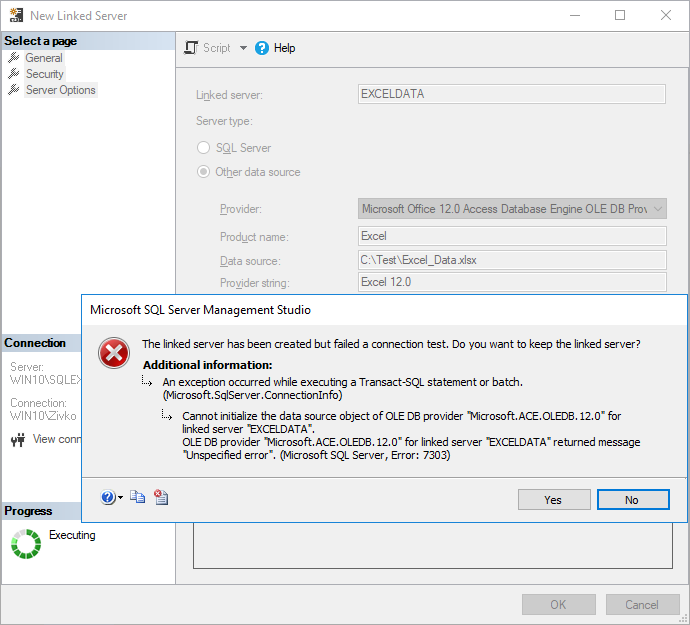Open the Server Options page
Image resolution: width=690 pixels, height=625 pixels.
point(61,90)
